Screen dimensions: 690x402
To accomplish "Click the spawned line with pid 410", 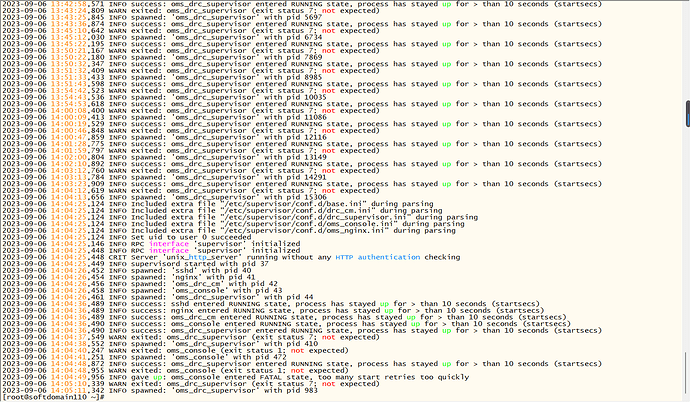I will tap(160, 344).
